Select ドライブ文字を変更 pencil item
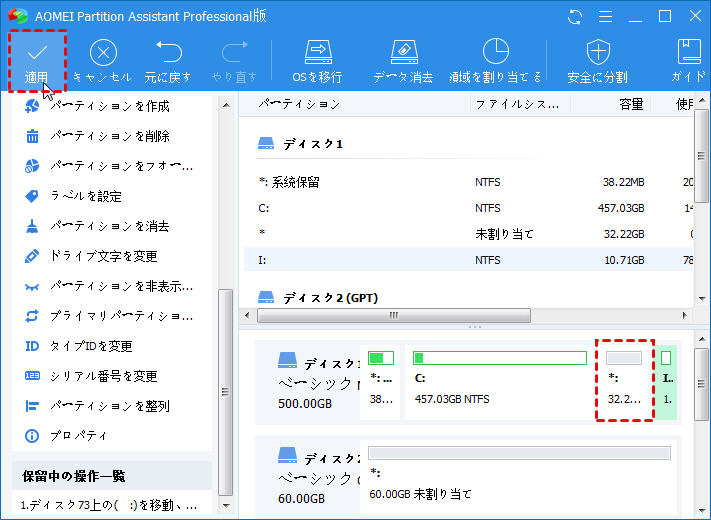 coord(91,256)
